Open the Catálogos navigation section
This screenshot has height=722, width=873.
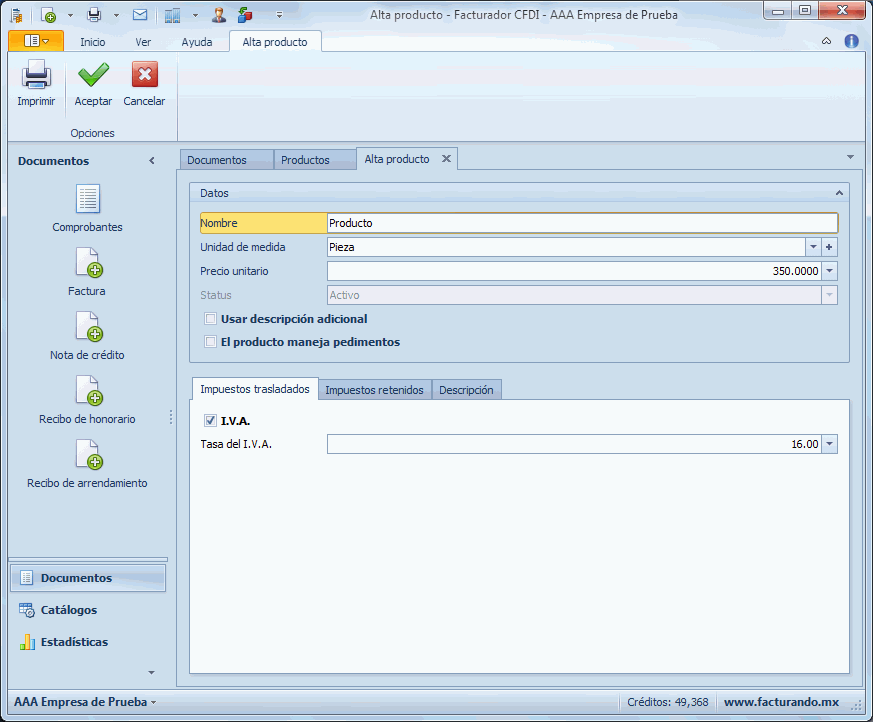pos(68,610)
